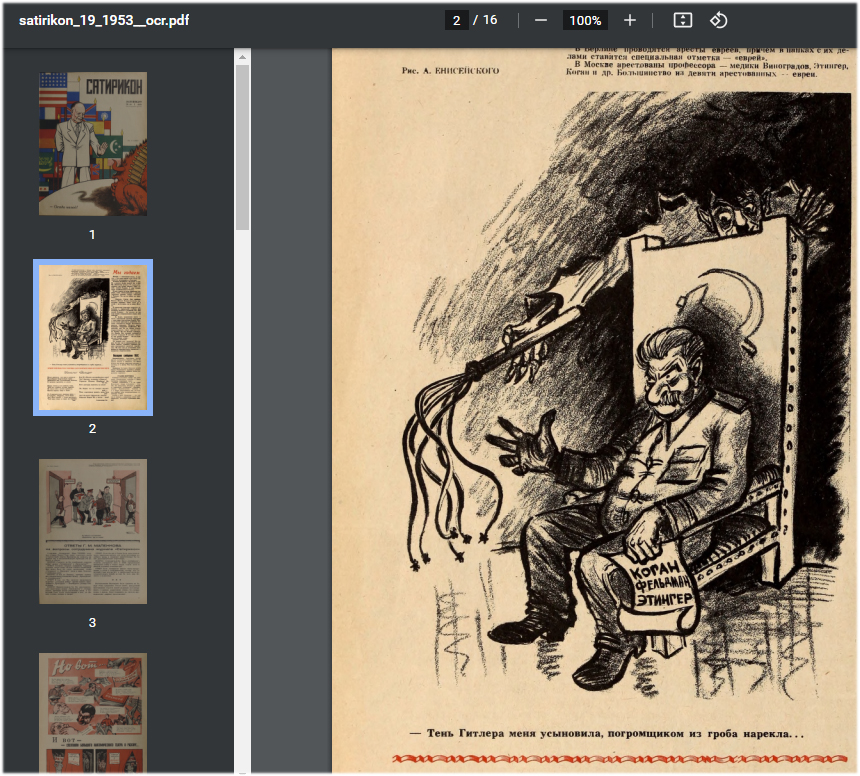This screenshot has width=860, height=776.
Task: Select the highlighted page 2 thumbnail
Action: pos(93,337)
